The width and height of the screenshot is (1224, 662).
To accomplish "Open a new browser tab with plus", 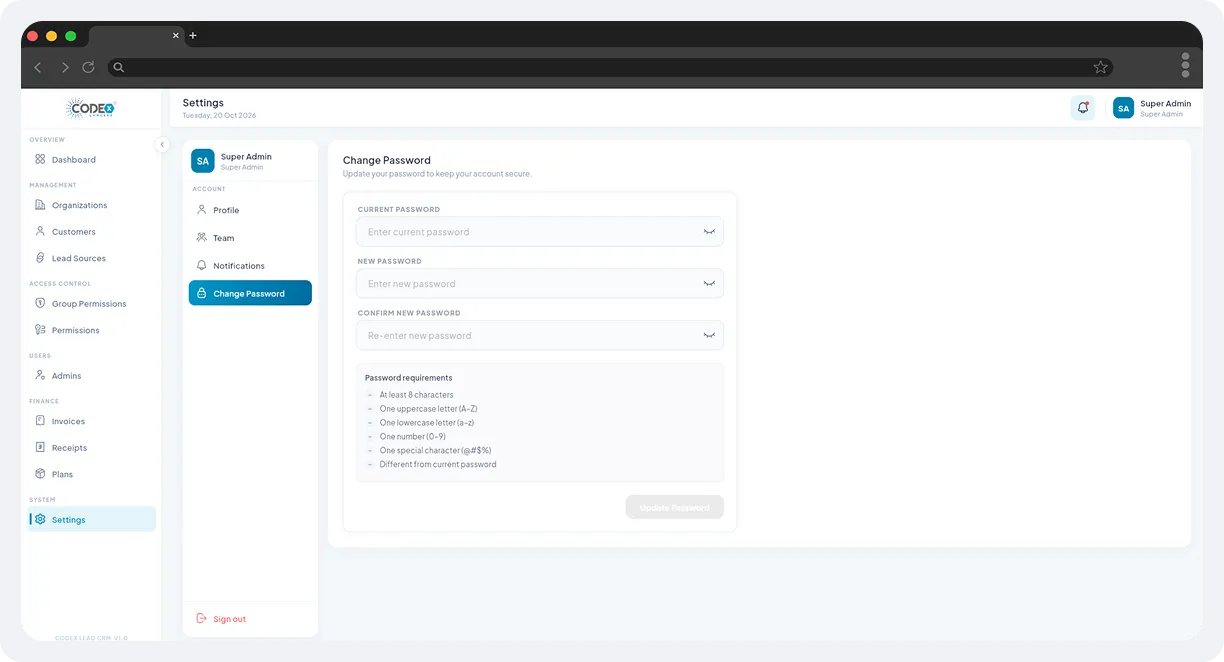I will (193, 35).
